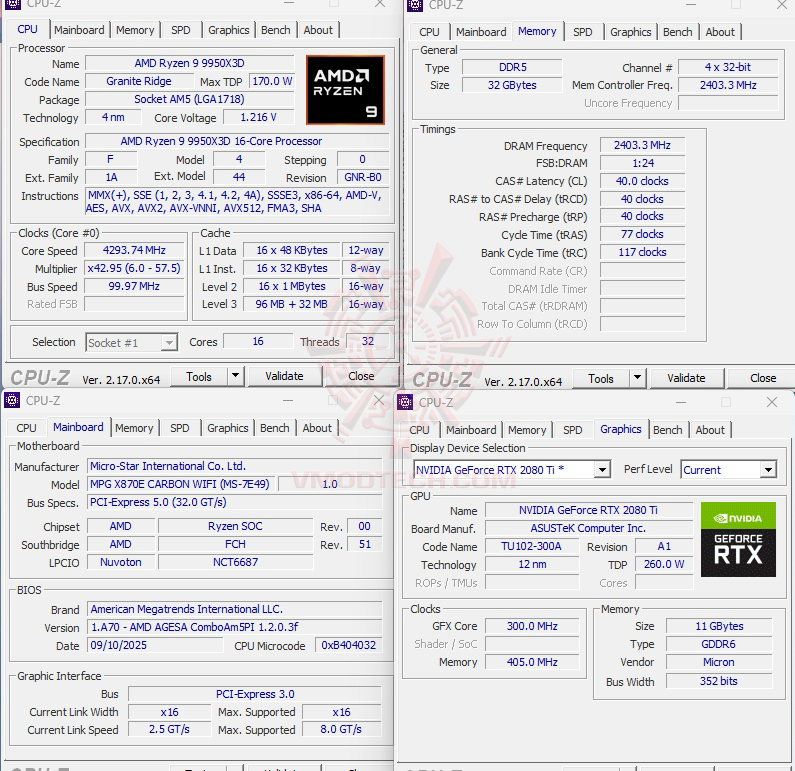Switch to Graphics tab in Memory window
This screenshot has width=795, height=771.
click(631, 32)
